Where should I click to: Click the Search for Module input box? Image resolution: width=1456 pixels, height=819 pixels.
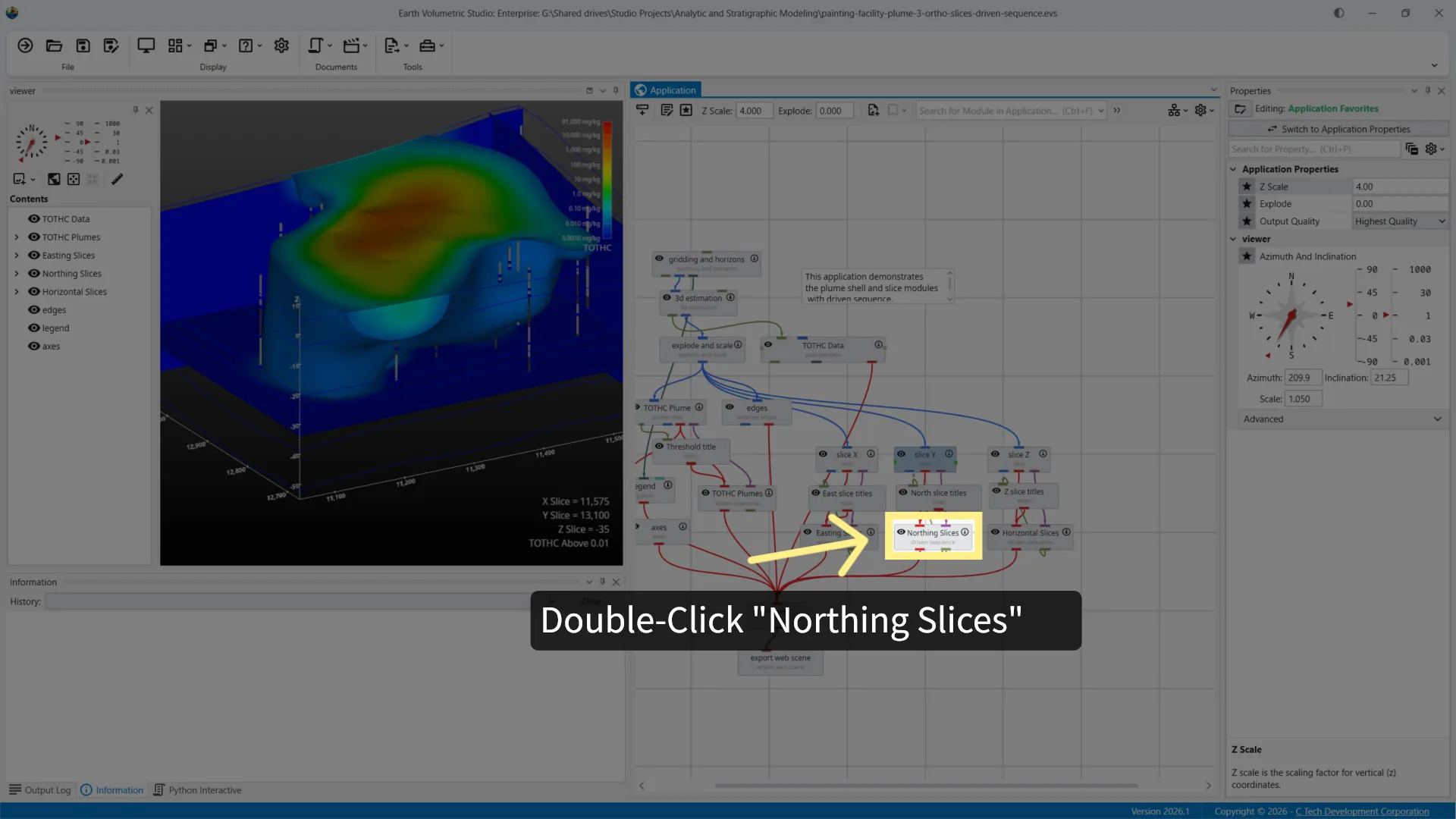click(1011, 111)
